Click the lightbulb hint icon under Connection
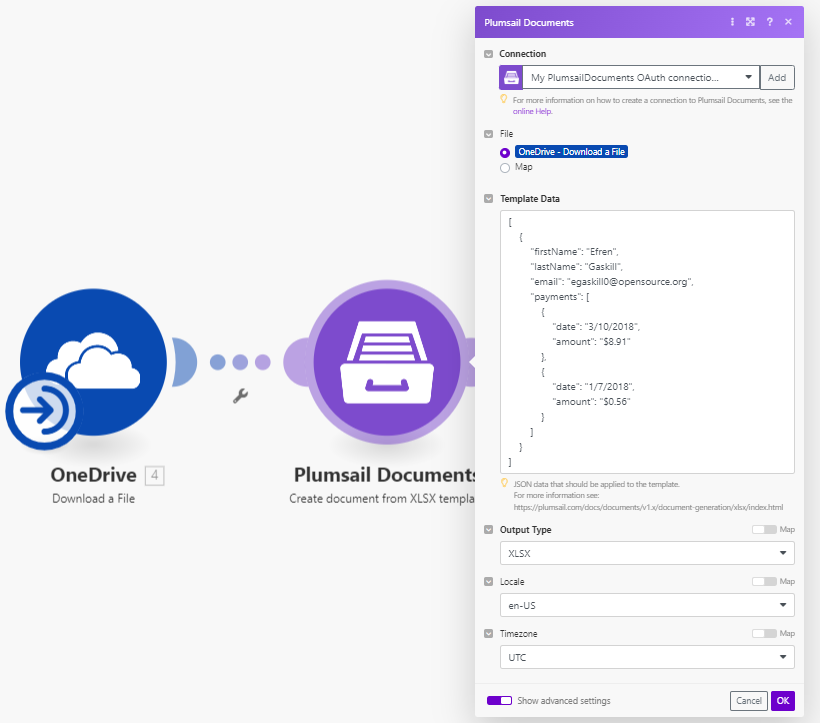The image size is (820, 723). coord(504,99)
